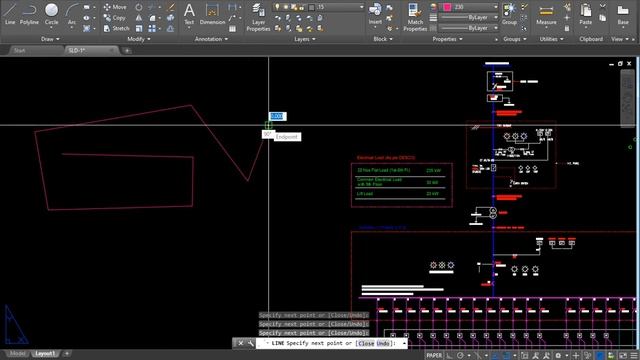640x360 pixels.
Task: Open the lineweight ByLayer dropdown
Action: pos(496,18)
